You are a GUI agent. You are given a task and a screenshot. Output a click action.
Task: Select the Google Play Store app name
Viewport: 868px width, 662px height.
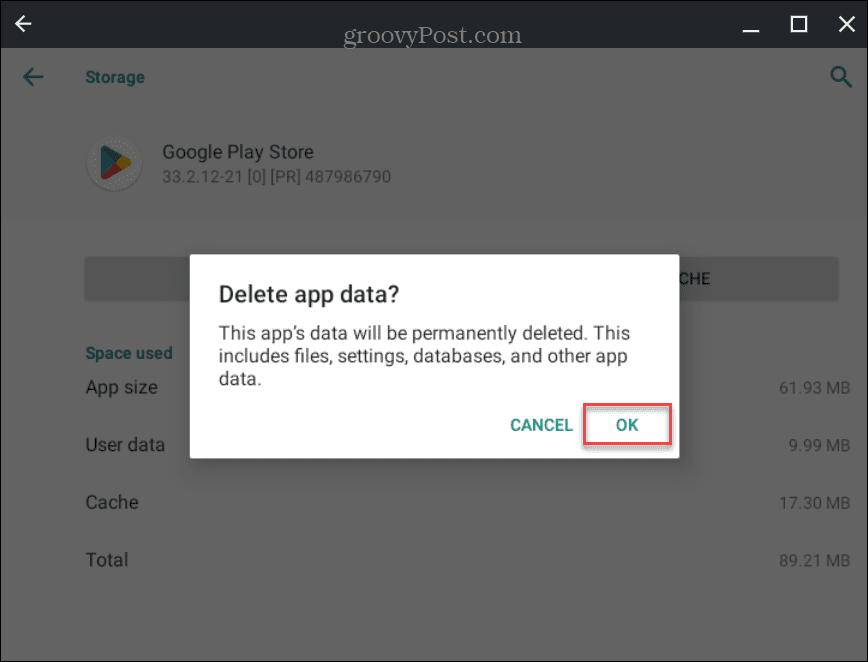click(x=237, y=152)
